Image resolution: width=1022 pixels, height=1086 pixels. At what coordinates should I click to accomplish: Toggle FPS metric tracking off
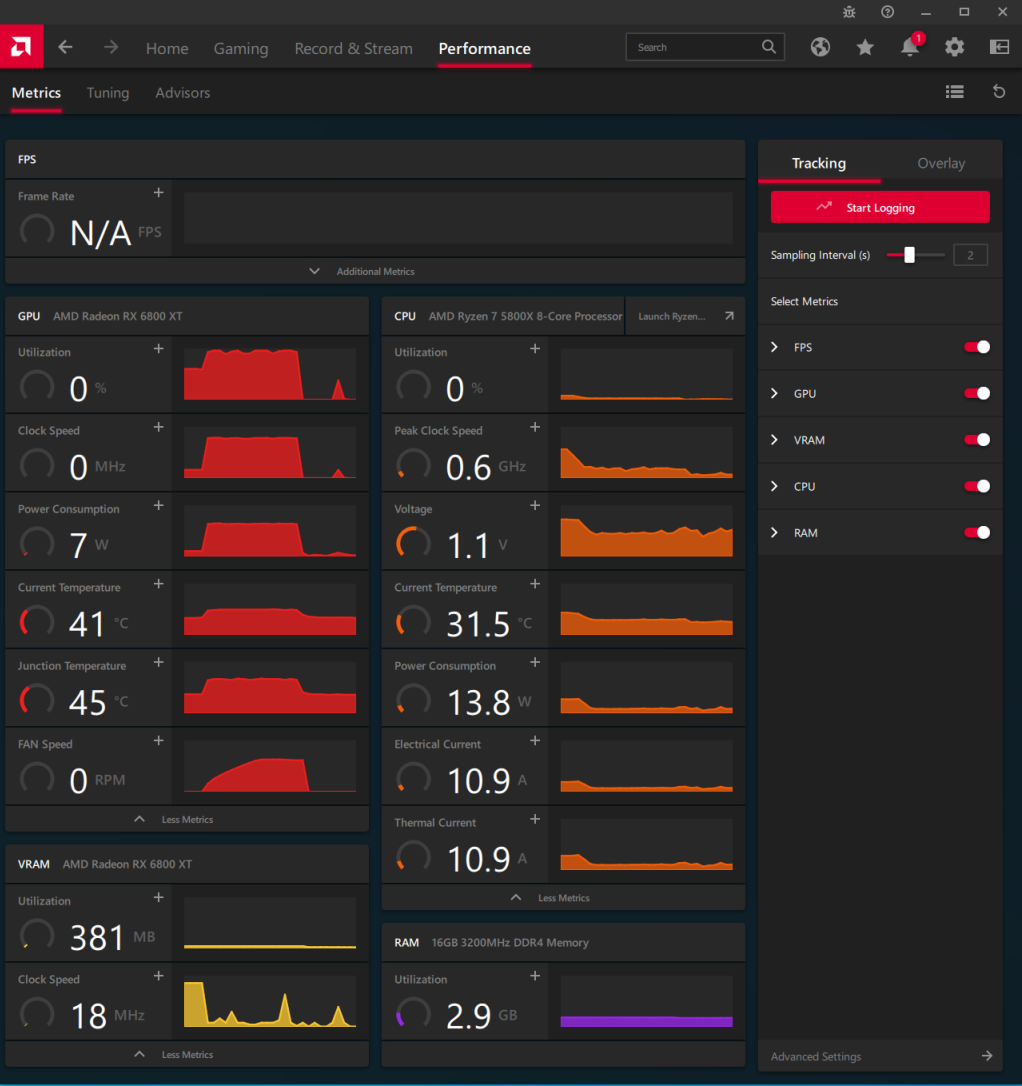click(977, 347)
